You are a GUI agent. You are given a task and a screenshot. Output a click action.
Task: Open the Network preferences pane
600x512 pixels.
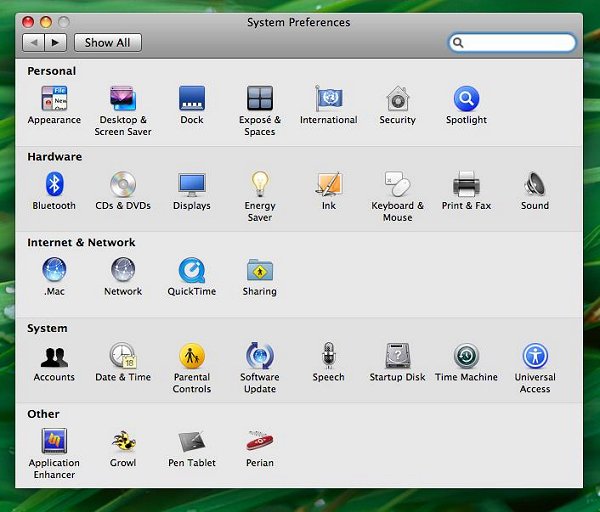123,271
